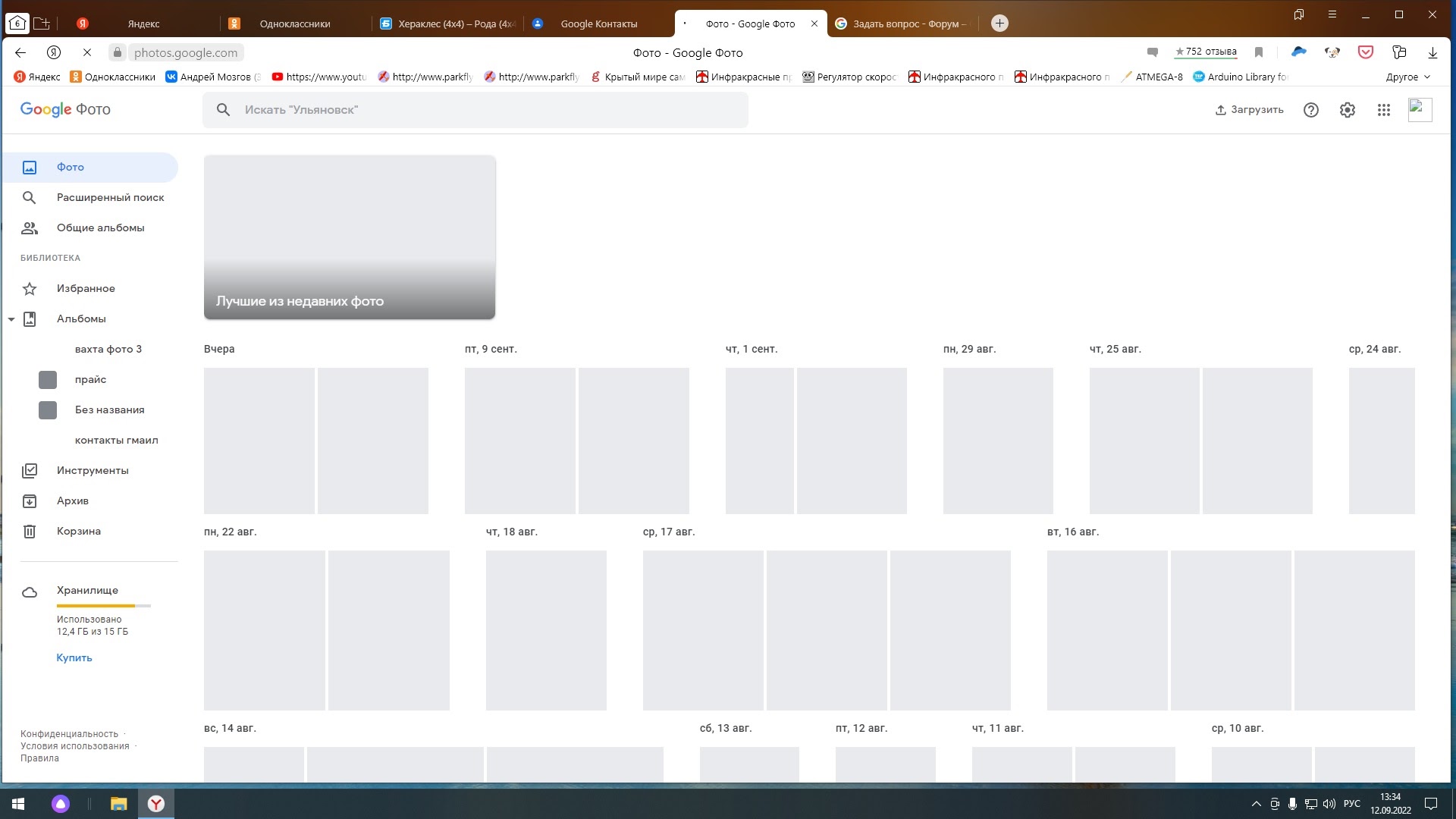The width and height of the screenshot is (1456, 819).
Task: Open album контакты гмаил
Action: point(116,440)
